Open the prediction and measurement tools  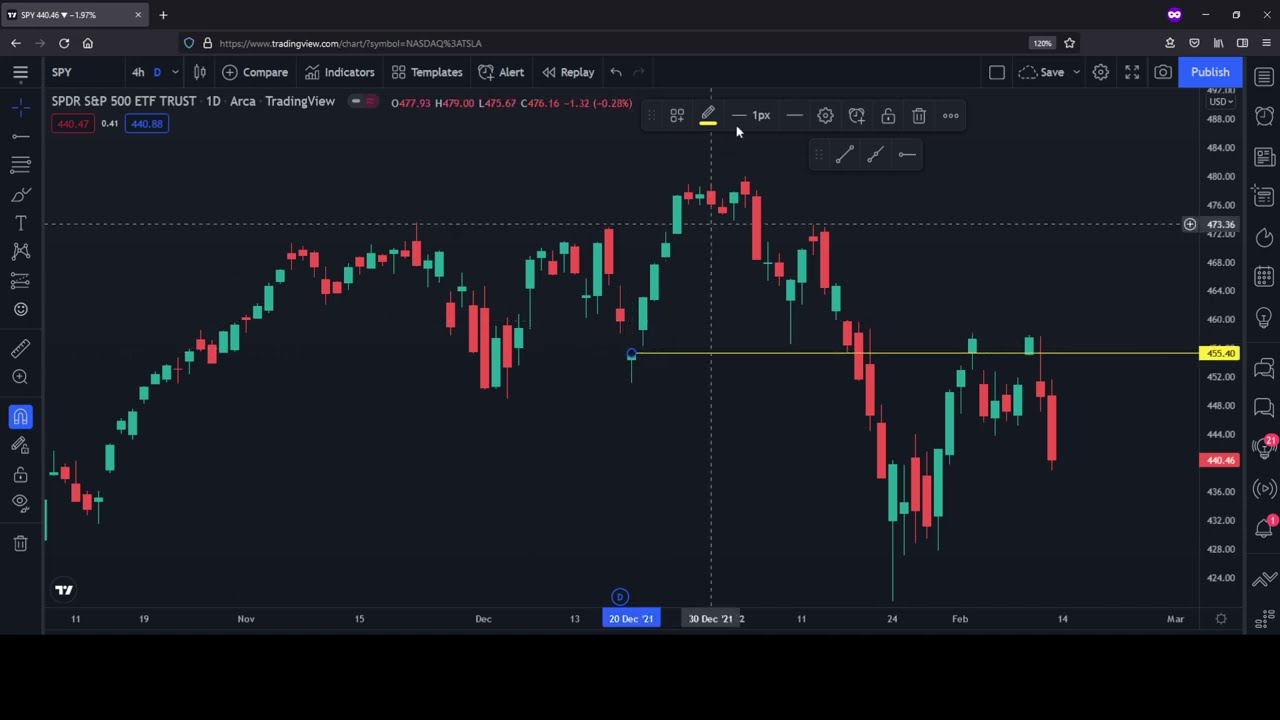click(x=20, y=280)
